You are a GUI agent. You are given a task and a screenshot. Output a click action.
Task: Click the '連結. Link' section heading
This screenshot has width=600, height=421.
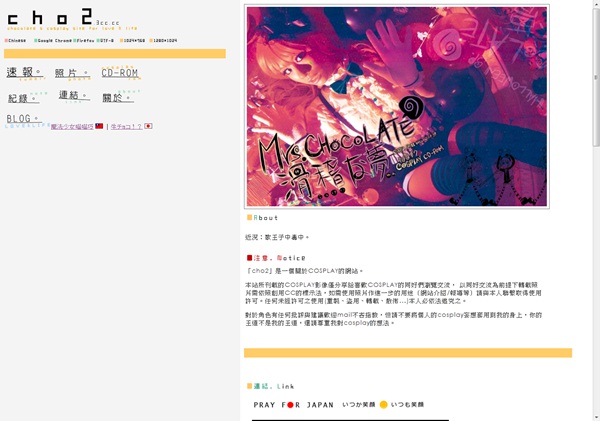point(271,386)
